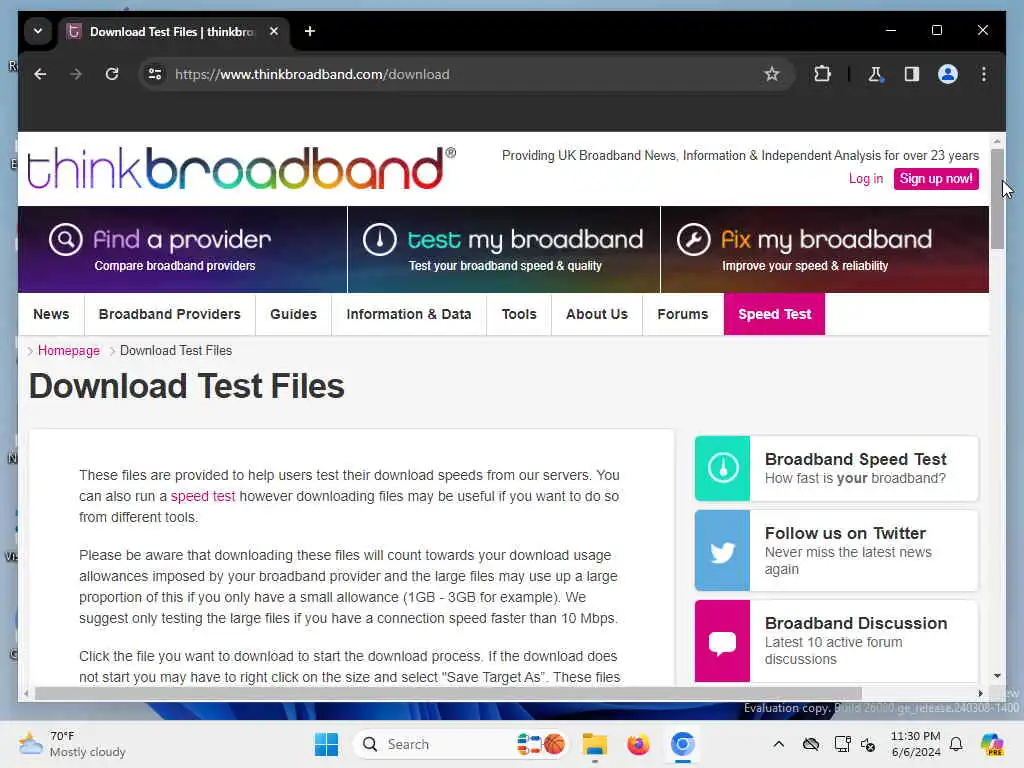Image resolution: width=1024 pixels, height=768 pixels.
Task: Click the pink speech bubble icon
Action: (722, 641)
